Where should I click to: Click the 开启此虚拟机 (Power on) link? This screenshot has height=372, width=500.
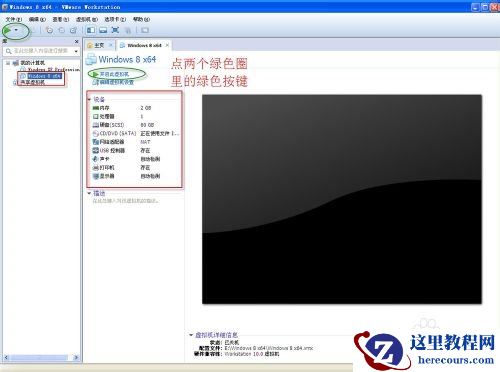pos(114,74)
